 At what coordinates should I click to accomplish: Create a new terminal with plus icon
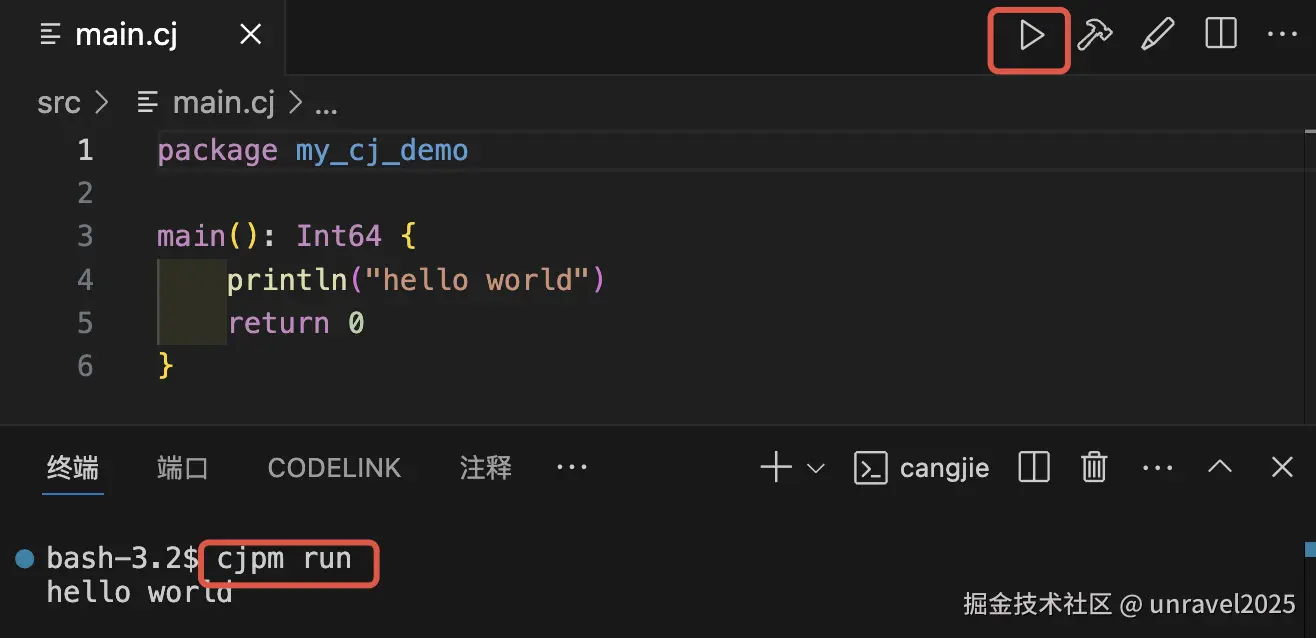pyautogui.click(x=776, y=467)
